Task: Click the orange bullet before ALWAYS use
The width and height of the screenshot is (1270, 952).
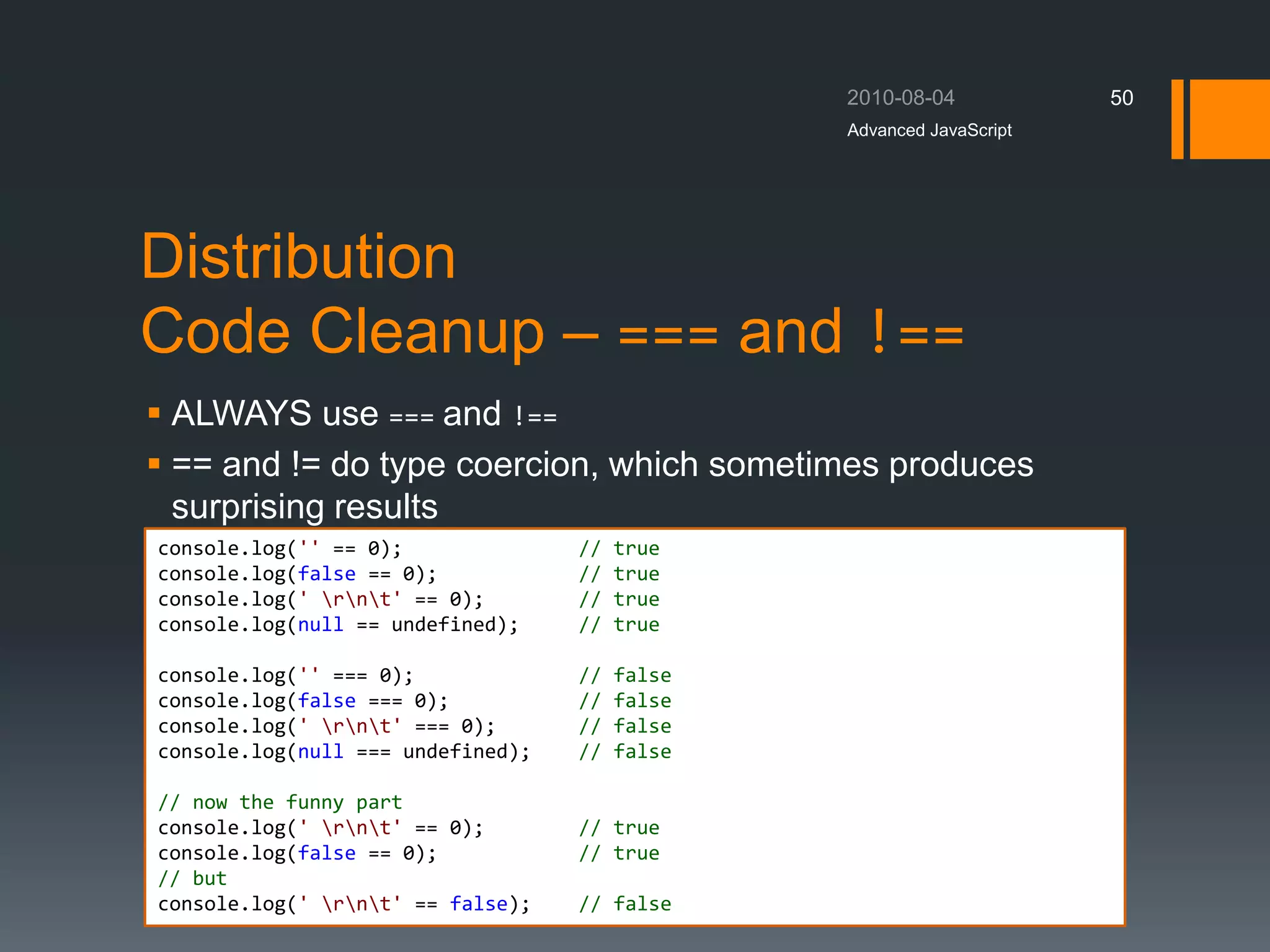Action: click(x=154, y=413)
